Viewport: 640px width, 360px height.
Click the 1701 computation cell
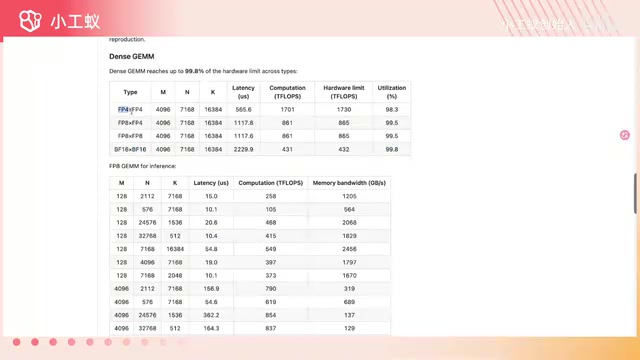pyautogui.click(x=287, y=109)
